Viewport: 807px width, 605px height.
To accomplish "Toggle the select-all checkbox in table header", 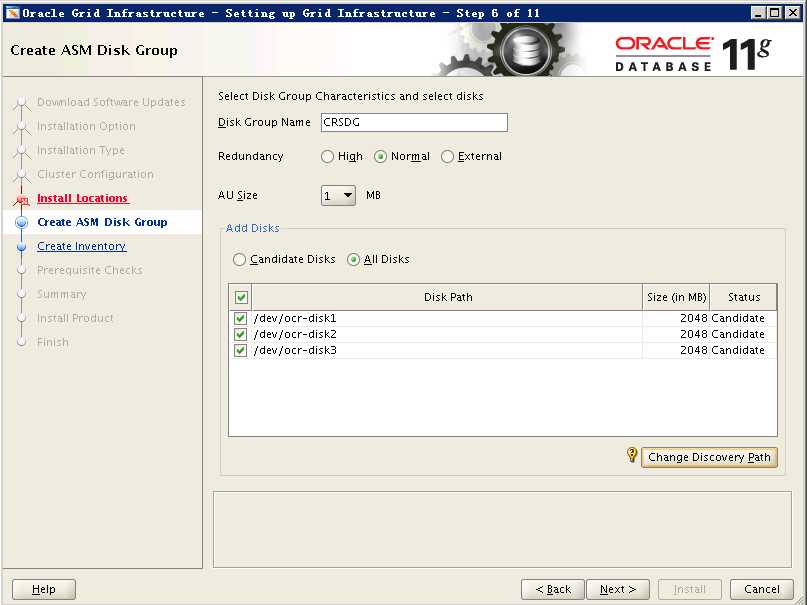I will click(x=241, y=297).
